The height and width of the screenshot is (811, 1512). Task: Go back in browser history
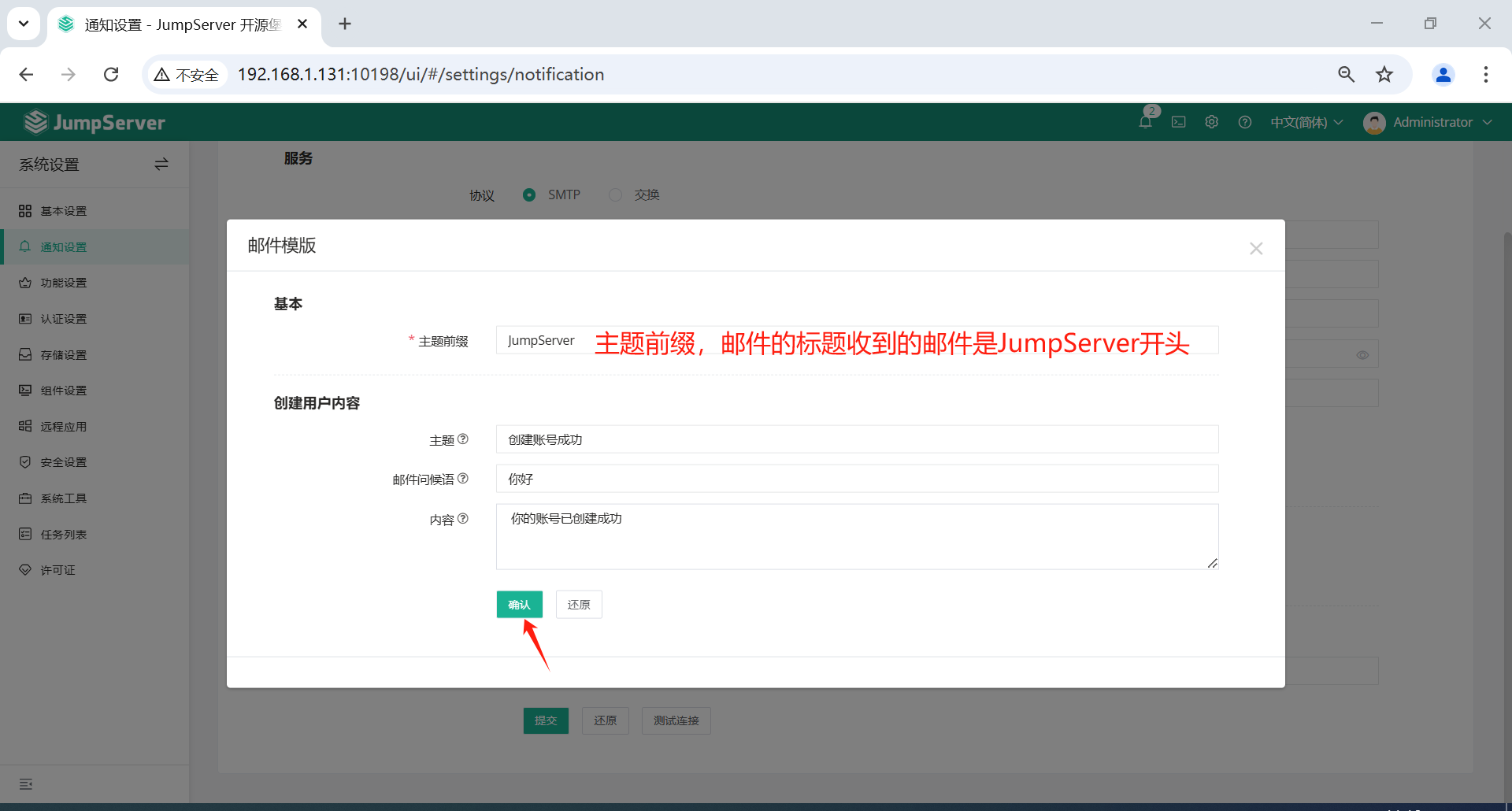(x=26, y=74)
